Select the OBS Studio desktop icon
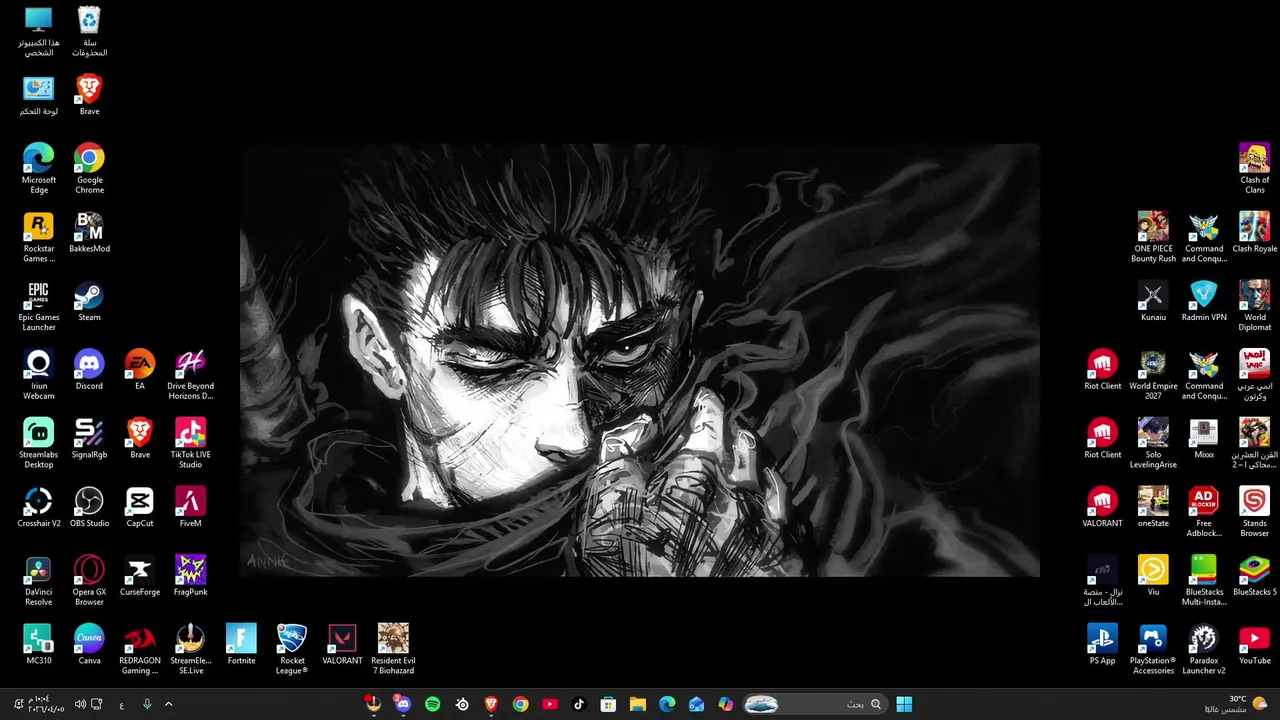Screen dimensions: 1280x720 pos(89,507)
